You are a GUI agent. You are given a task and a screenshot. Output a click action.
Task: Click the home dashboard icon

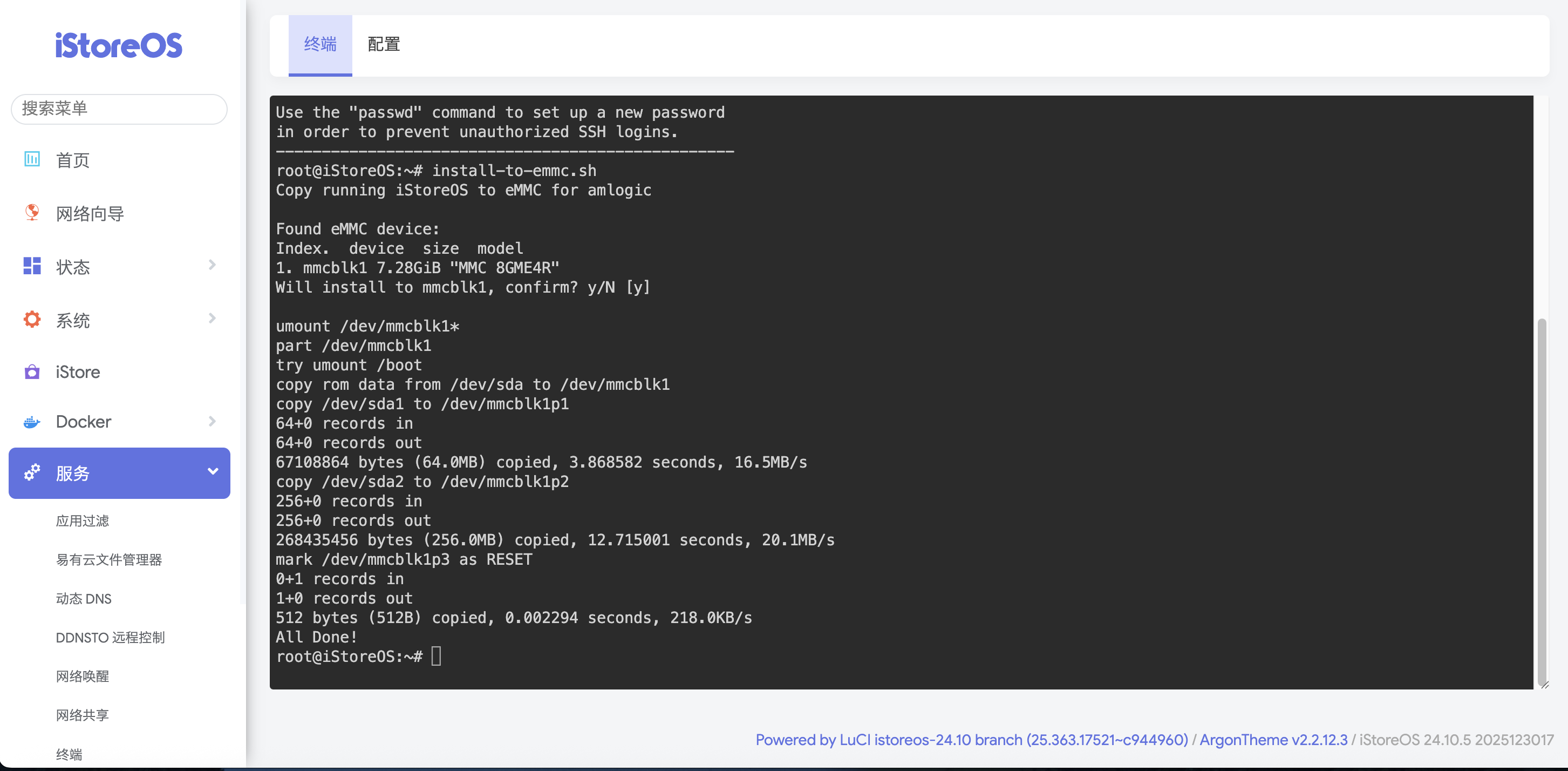coord(32,160)
